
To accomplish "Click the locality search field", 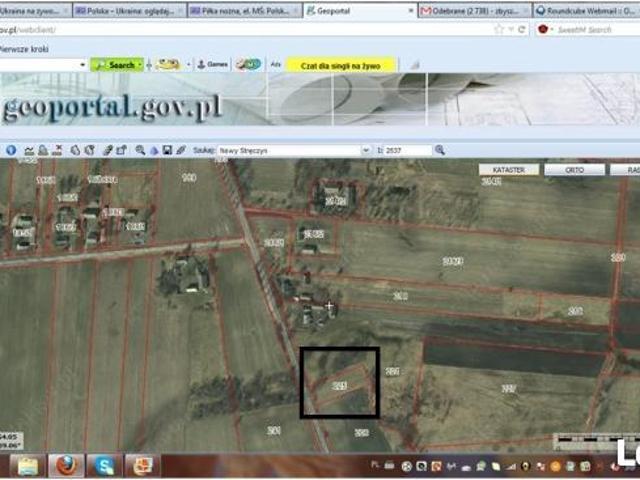I will coord(289,150).
